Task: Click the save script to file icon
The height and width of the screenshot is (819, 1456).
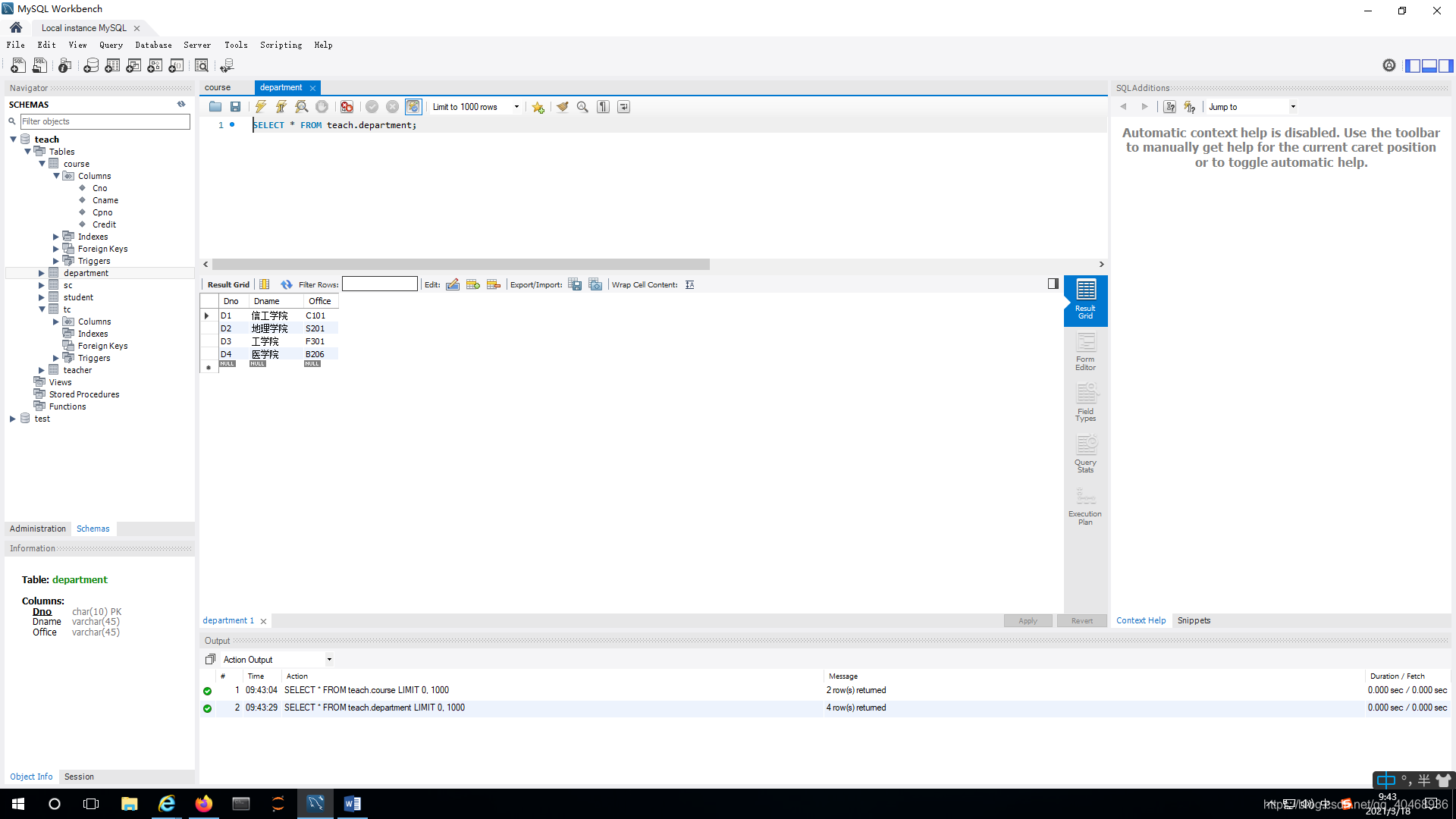Action: (x=236, y=107)
